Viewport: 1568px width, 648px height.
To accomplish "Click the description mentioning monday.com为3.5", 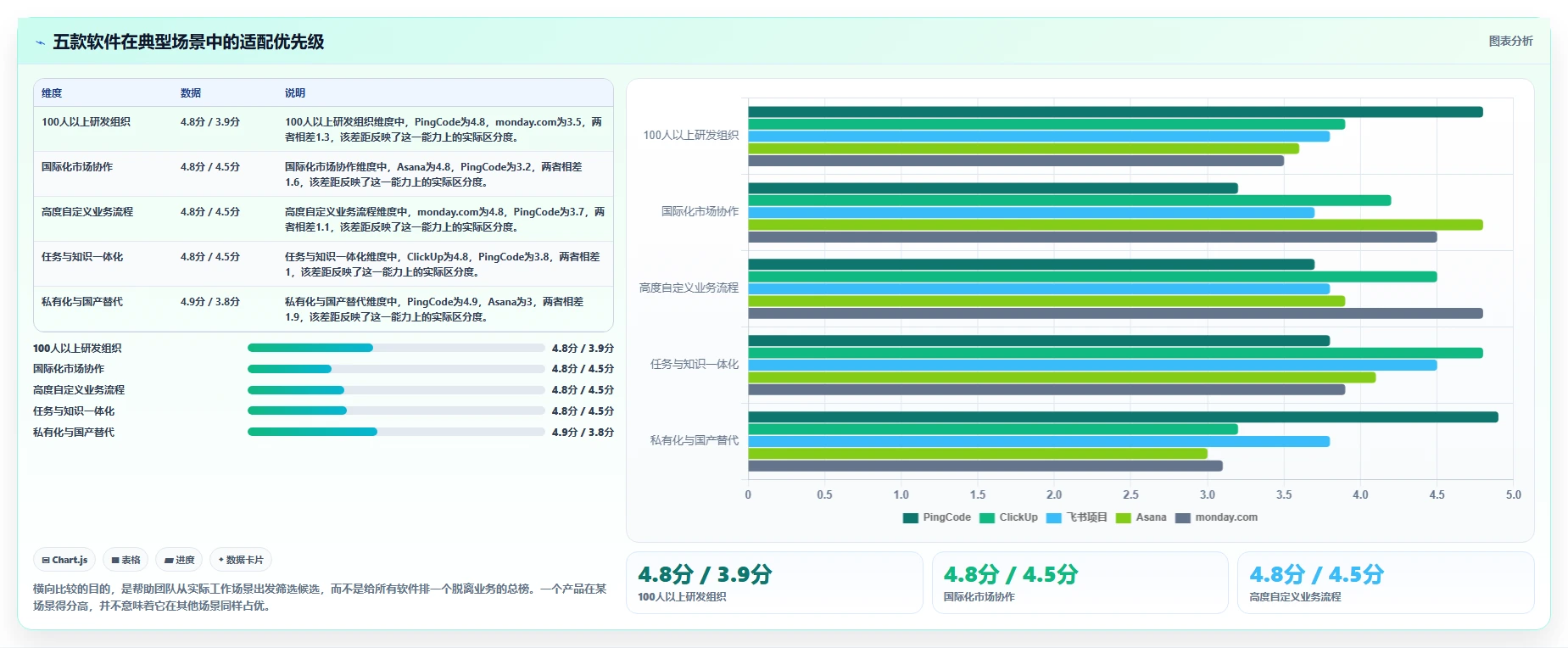I will 444,130.
